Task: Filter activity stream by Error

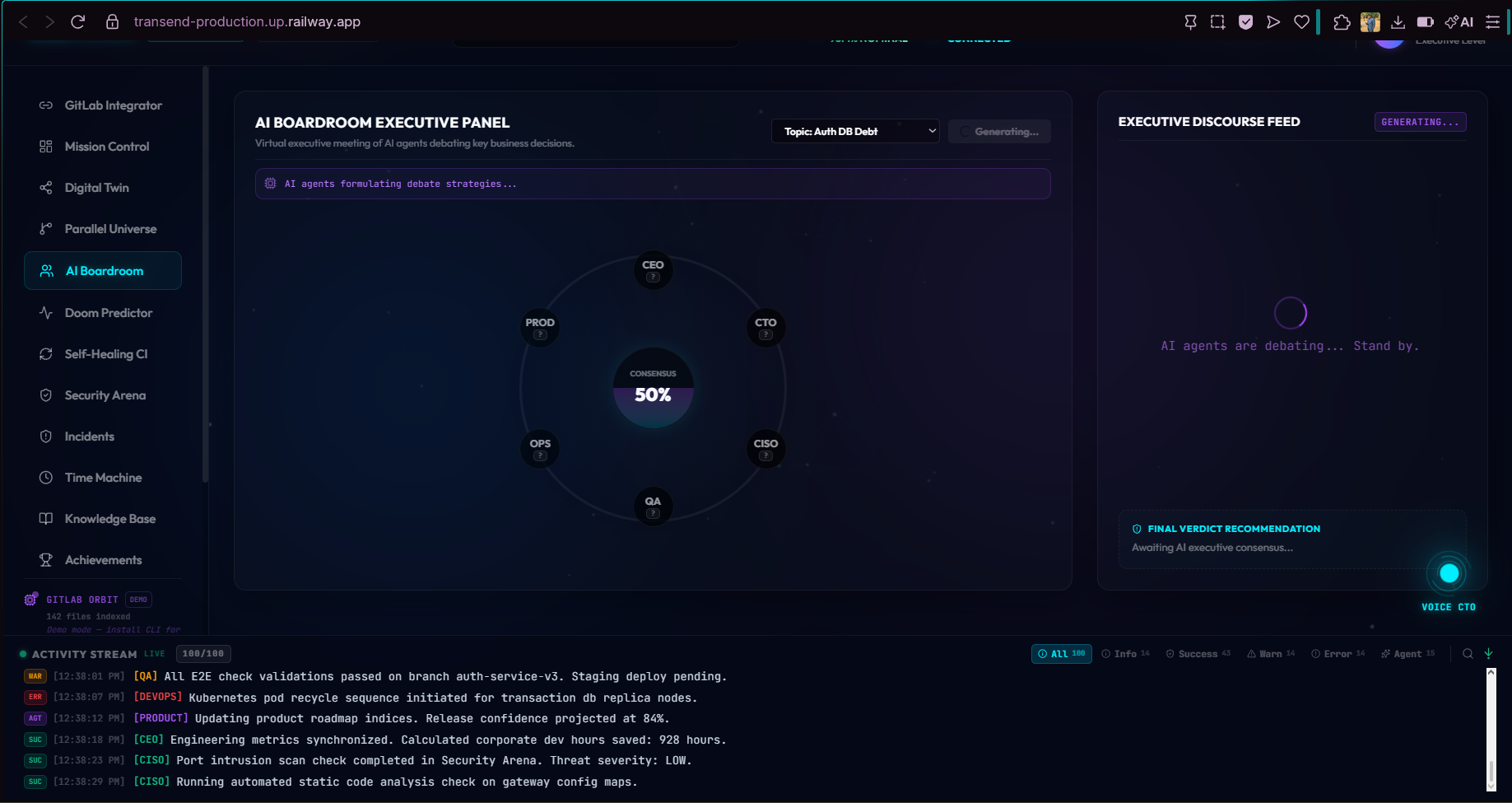Action: 1338,654
